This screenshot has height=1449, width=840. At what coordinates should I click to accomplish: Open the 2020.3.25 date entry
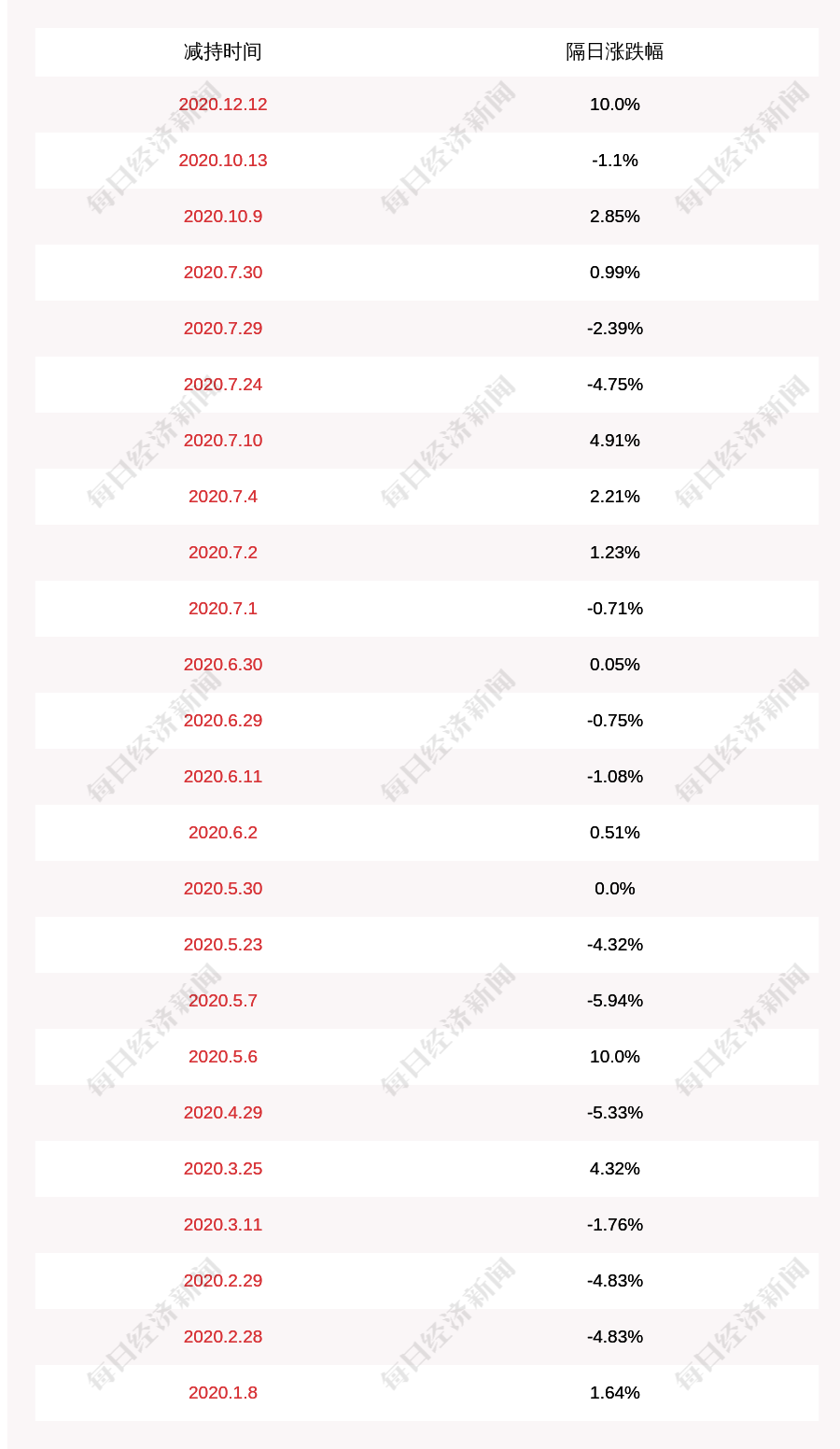coord(222,1168)
